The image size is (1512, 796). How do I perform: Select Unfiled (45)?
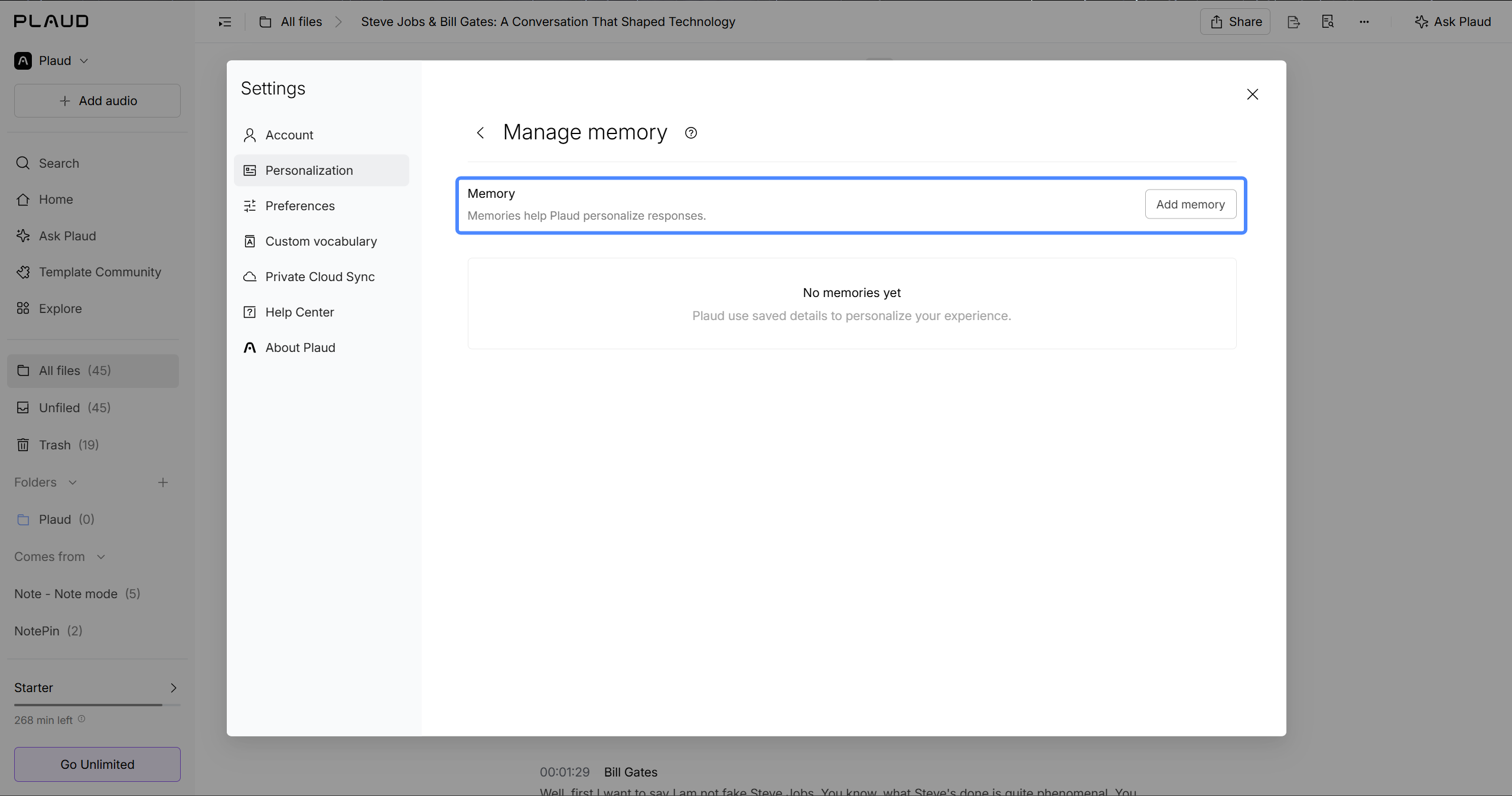93,408
